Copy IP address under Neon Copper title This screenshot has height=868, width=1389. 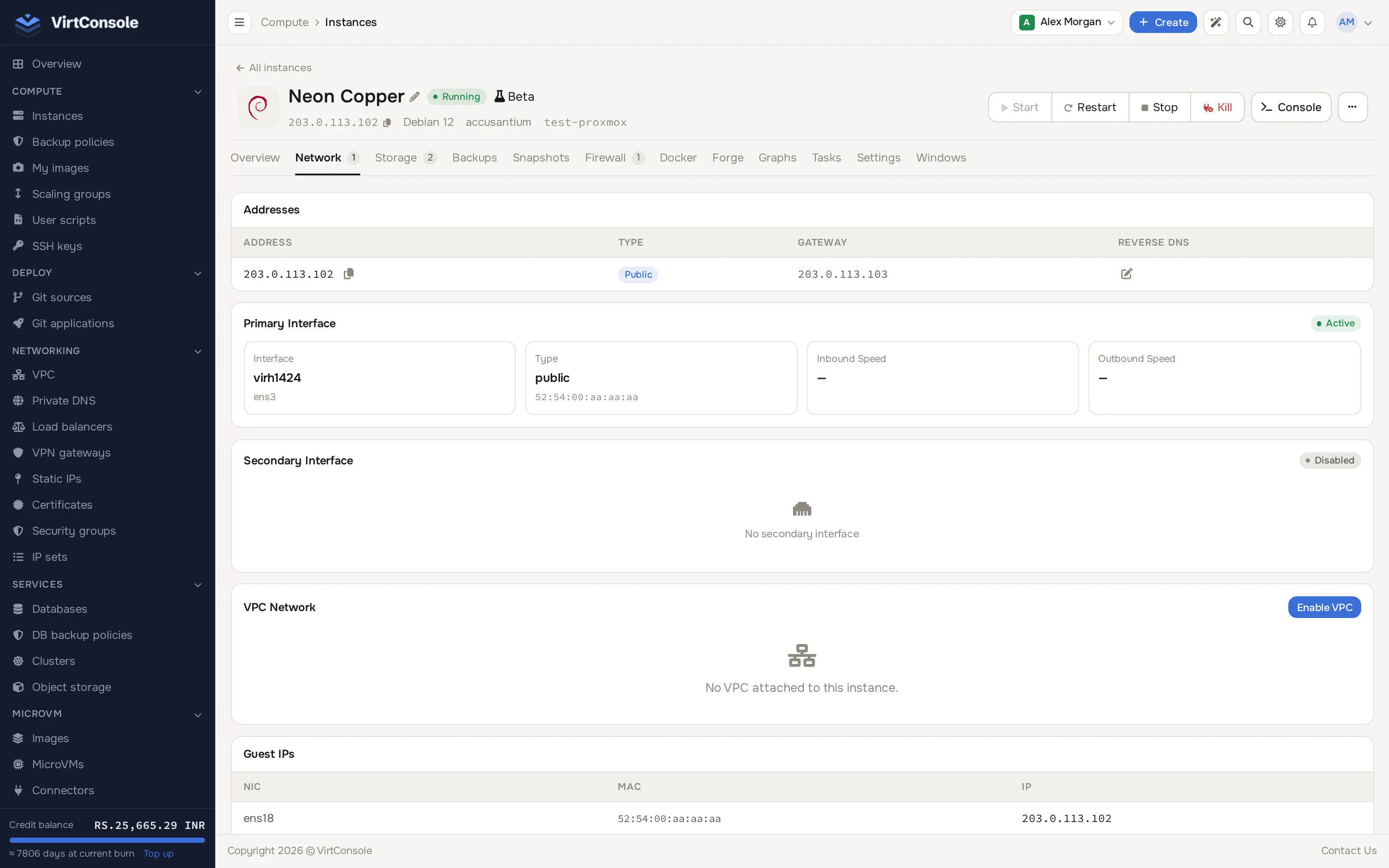(x=388, y=122)
